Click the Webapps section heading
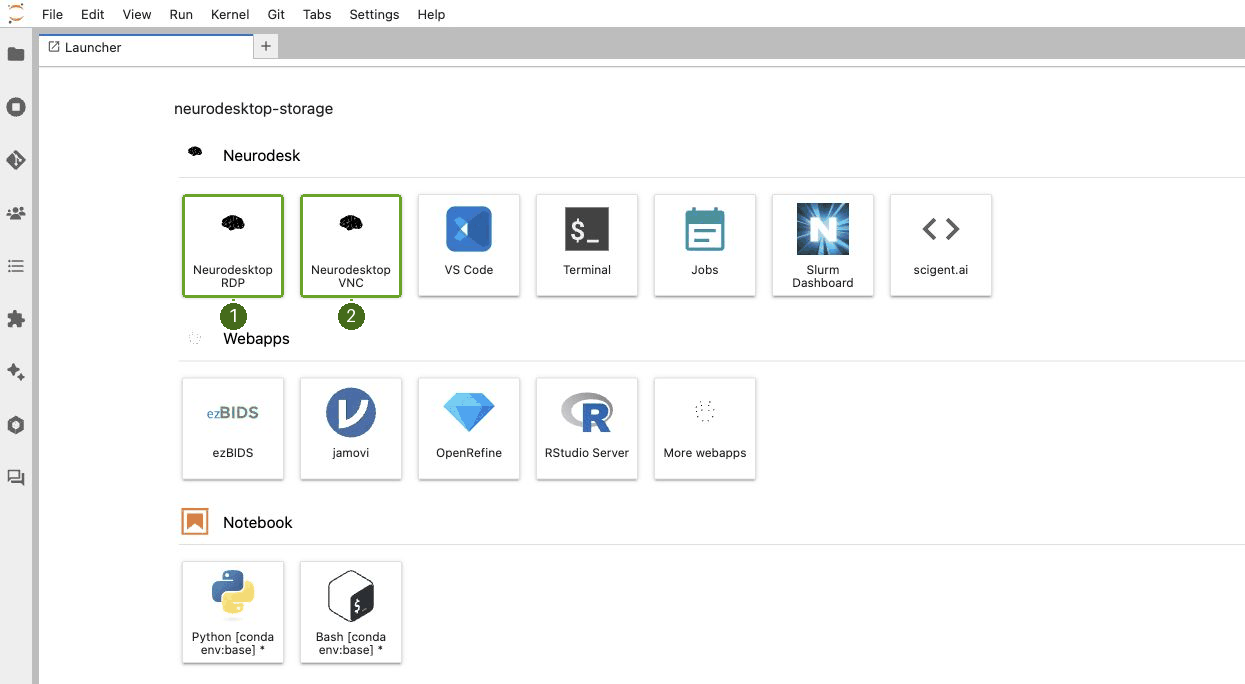Screen dimensions: 1245x684 (x=256, y=339)
